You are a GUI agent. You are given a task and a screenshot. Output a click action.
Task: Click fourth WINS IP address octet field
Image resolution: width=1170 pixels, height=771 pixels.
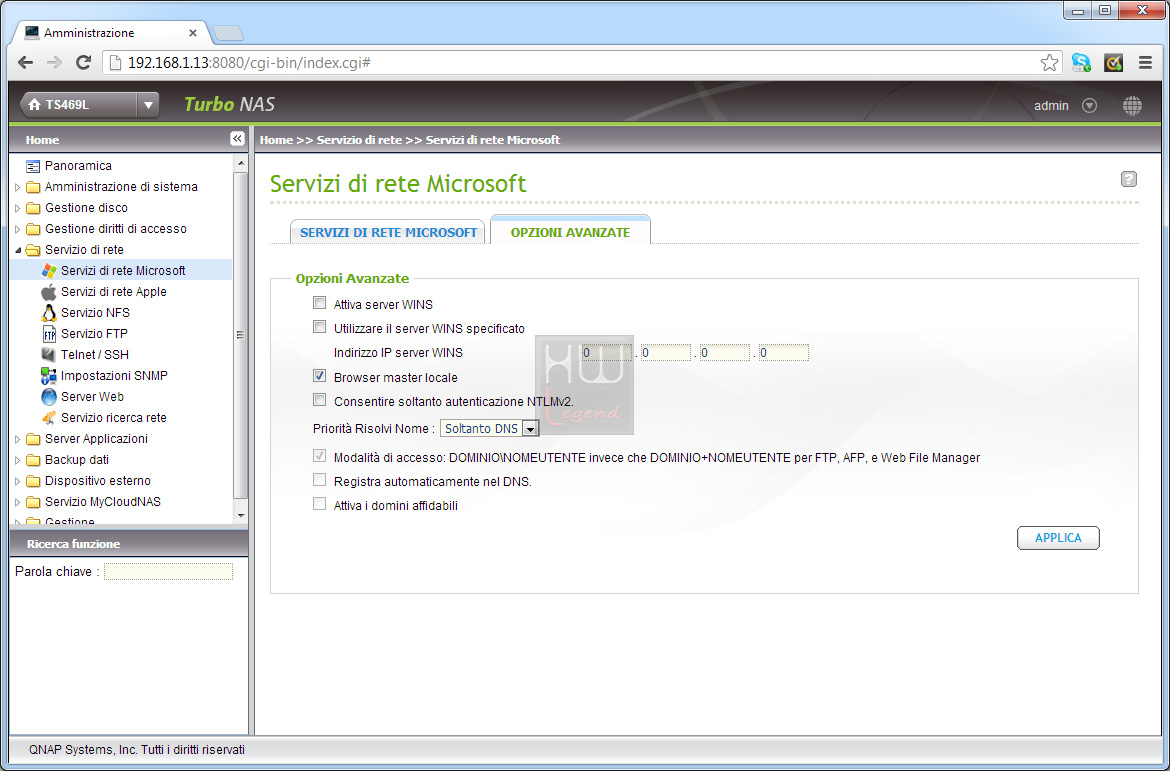tap(783, 352)
